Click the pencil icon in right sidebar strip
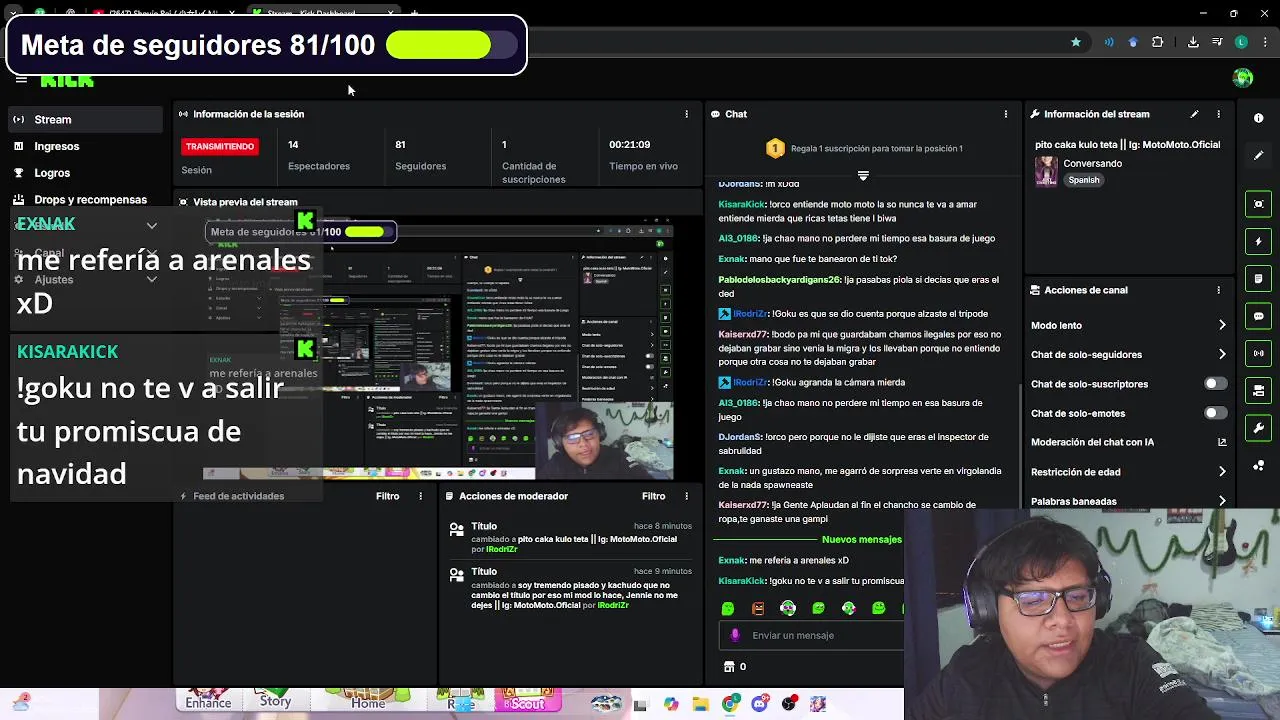 pyautogui.click(x=1258, y=155)
